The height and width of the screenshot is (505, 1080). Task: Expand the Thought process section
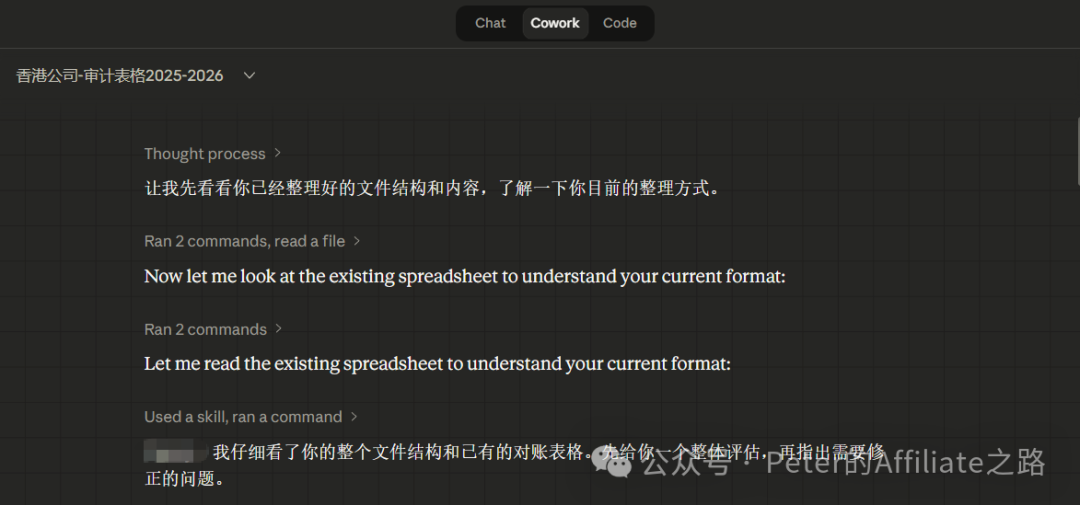tap(212, 154)
